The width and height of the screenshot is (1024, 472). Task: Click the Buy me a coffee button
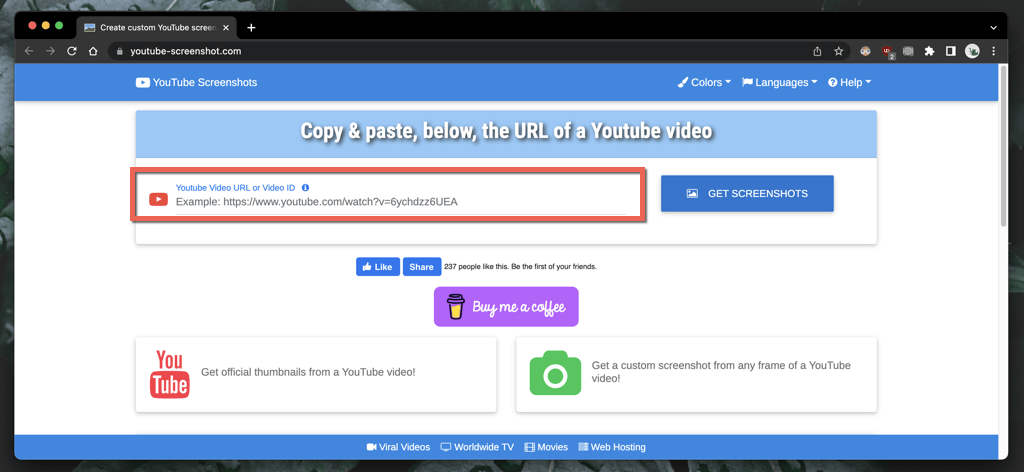tap(506, 307)
